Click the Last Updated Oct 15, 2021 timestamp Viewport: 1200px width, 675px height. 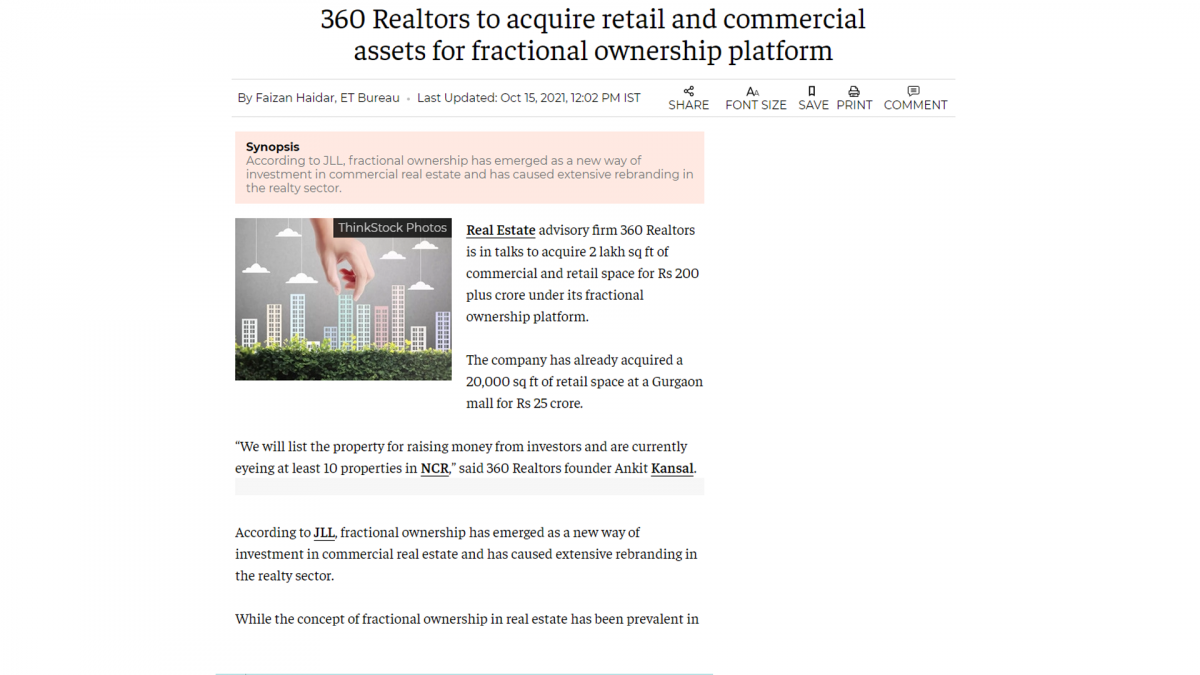coord(529,98)
